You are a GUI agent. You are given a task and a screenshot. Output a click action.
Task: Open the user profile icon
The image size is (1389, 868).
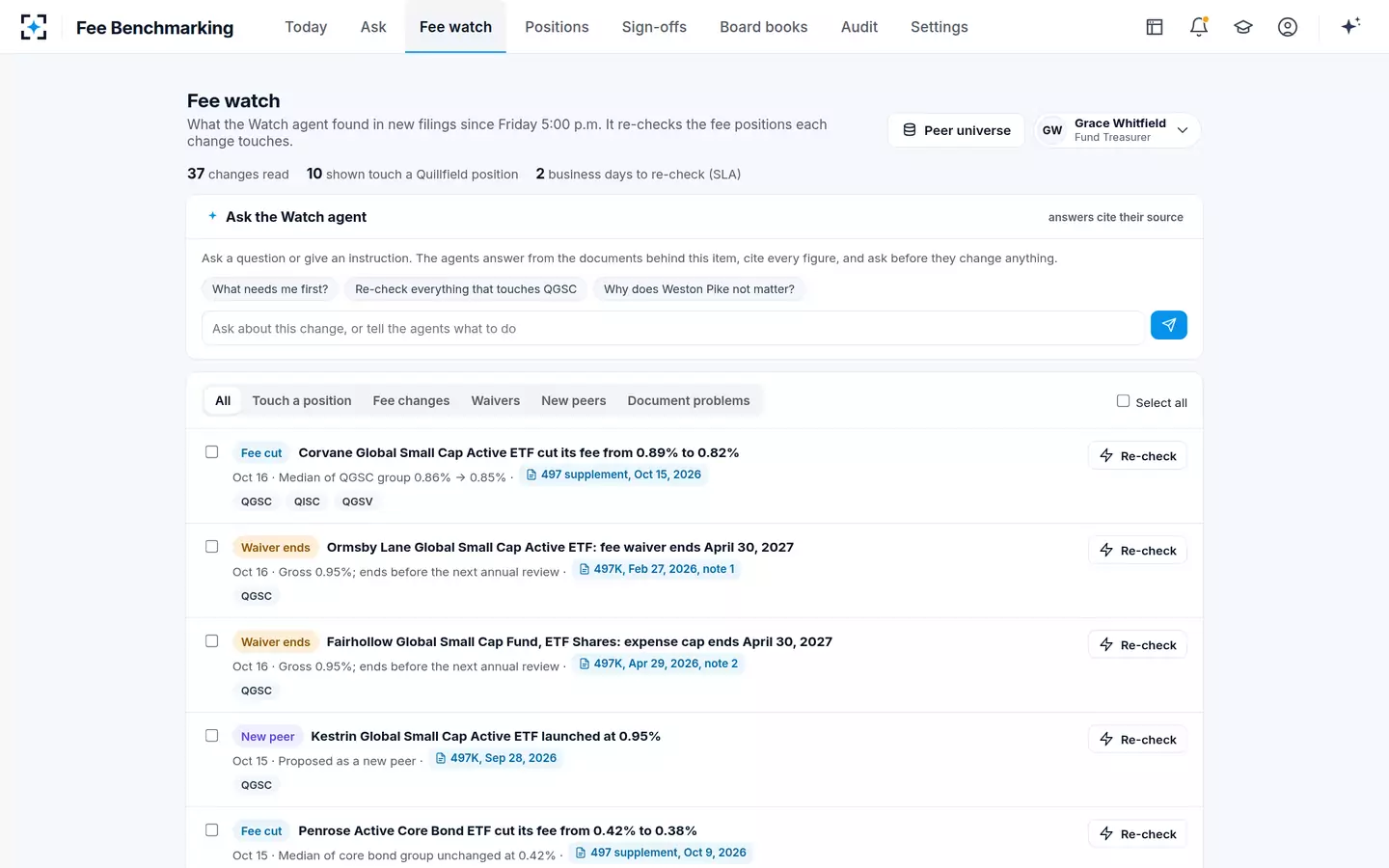[1288, 27]
